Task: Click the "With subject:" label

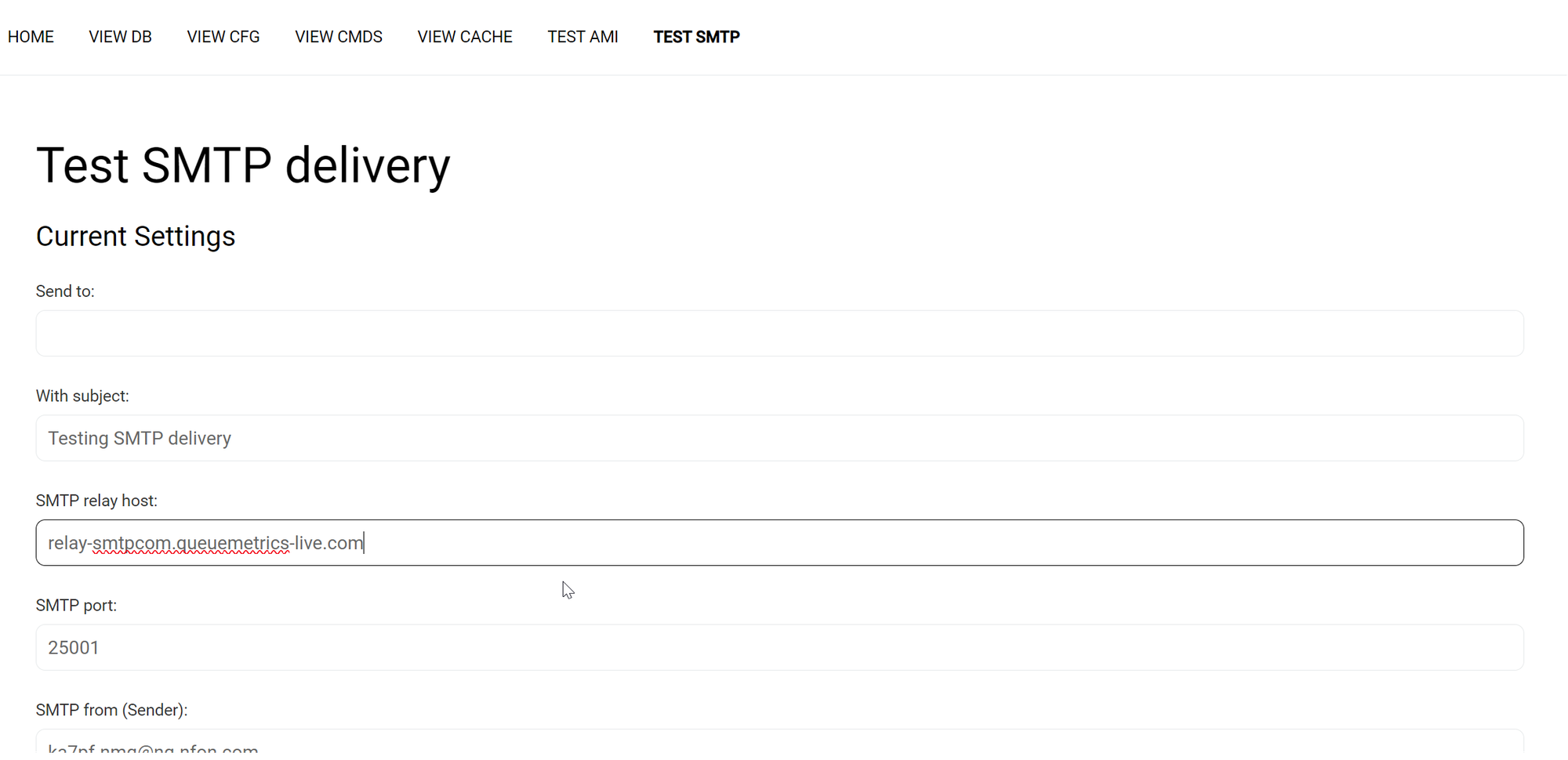Action: [82, 396]
